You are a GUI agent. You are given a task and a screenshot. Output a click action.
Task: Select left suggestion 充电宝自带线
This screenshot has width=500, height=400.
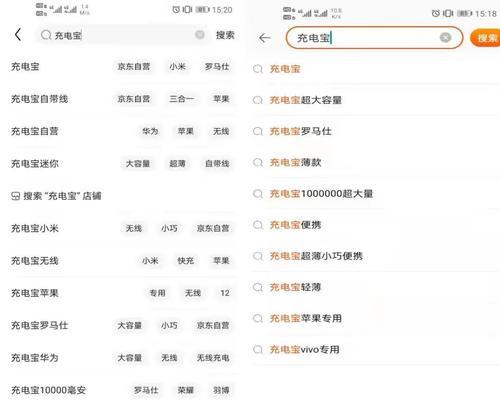tap(40, 99)
